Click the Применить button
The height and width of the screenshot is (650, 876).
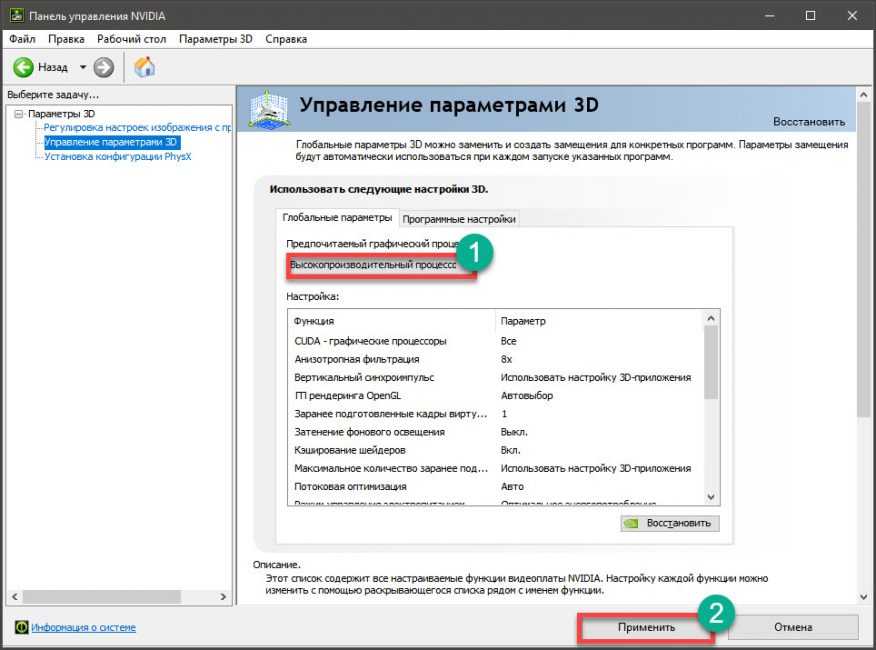pos(645,627)
